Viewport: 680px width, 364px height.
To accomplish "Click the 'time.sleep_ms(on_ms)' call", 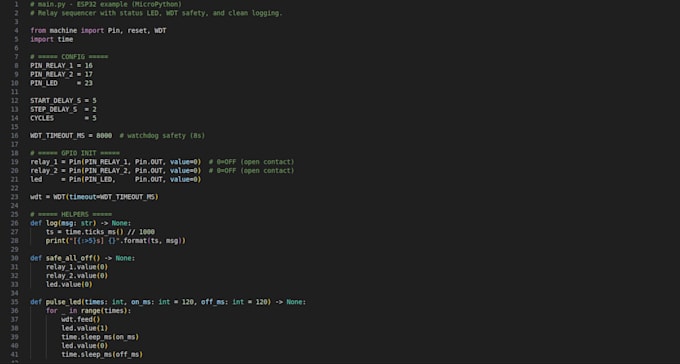I will (100, 337).
